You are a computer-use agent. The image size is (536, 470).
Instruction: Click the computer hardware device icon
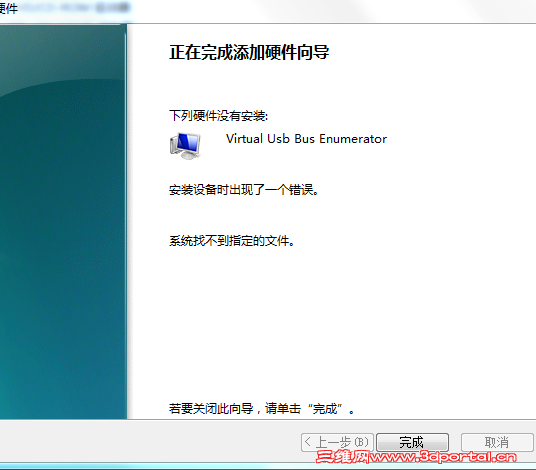[x=185, y=146]
